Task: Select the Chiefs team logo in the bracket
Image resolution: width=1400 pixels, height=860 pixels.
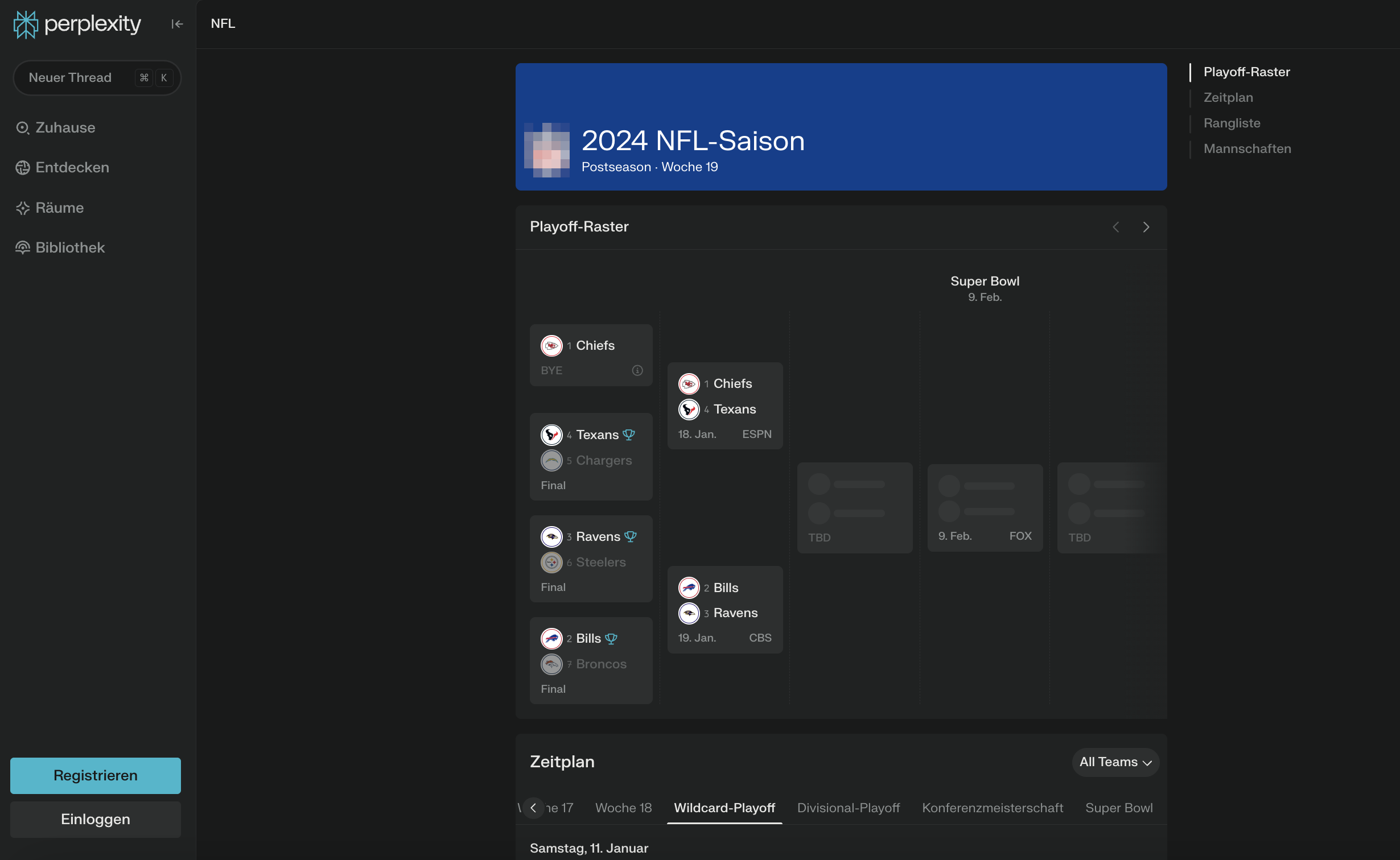Action: (551, 345)
